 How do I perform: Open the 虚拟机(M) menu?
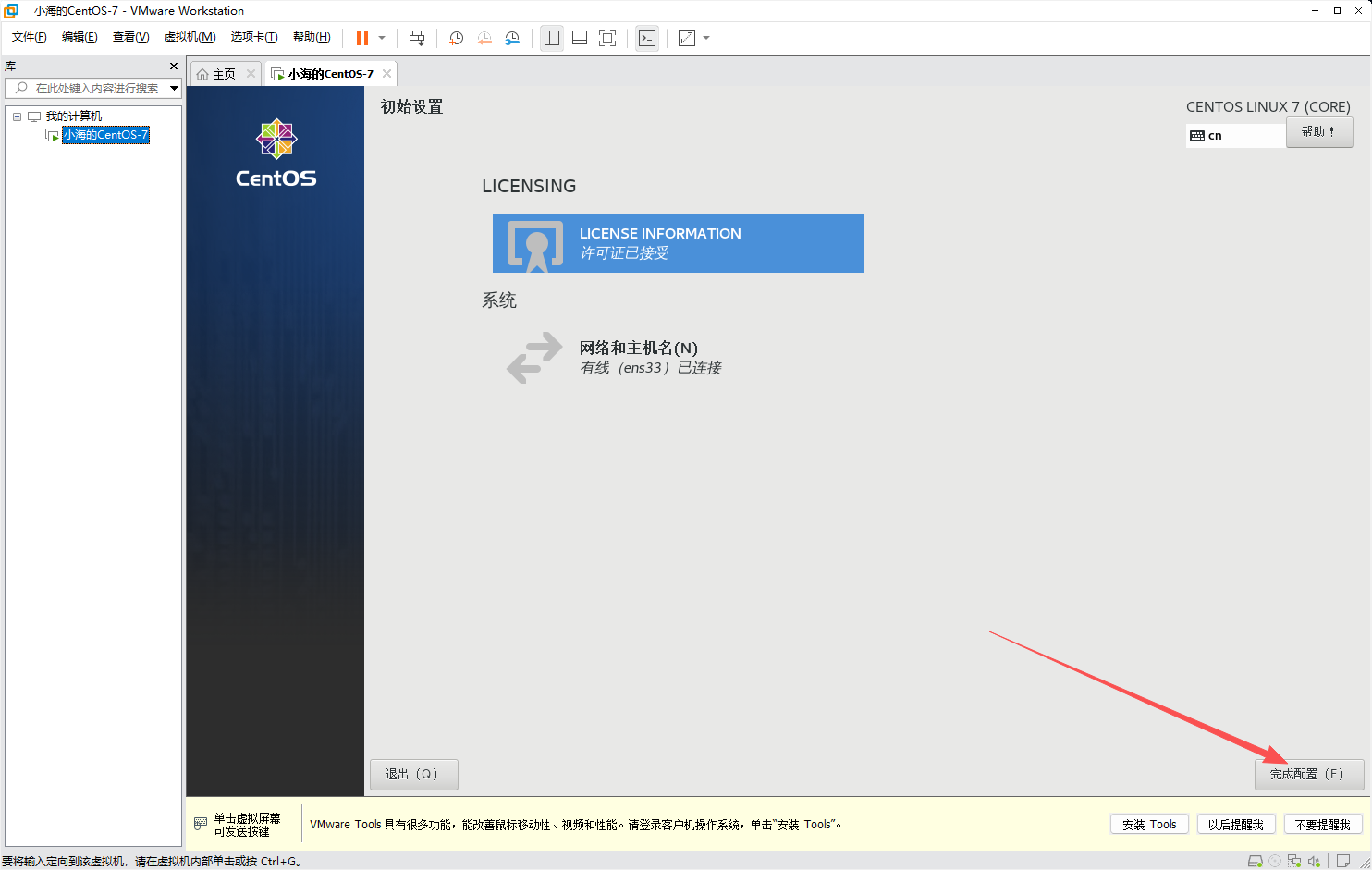coord(190,37)
